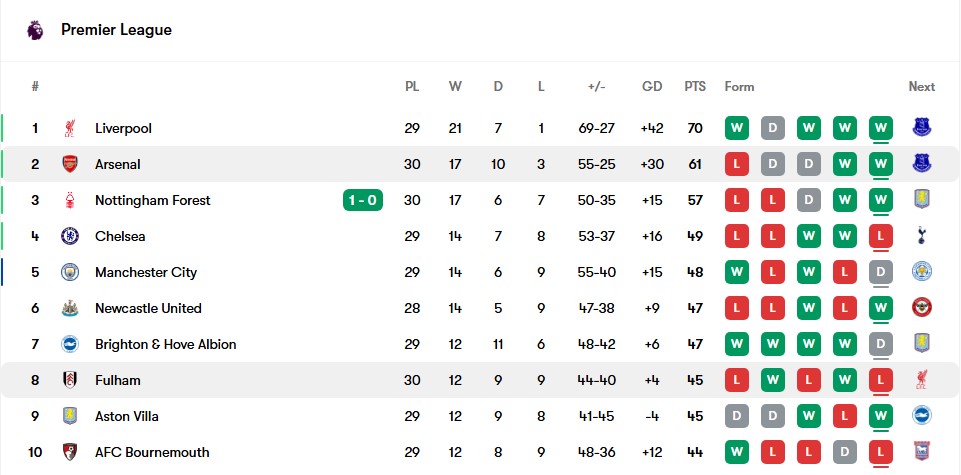
Task: Click the Chelsea club badge
Action: click(x=70, y=236)
